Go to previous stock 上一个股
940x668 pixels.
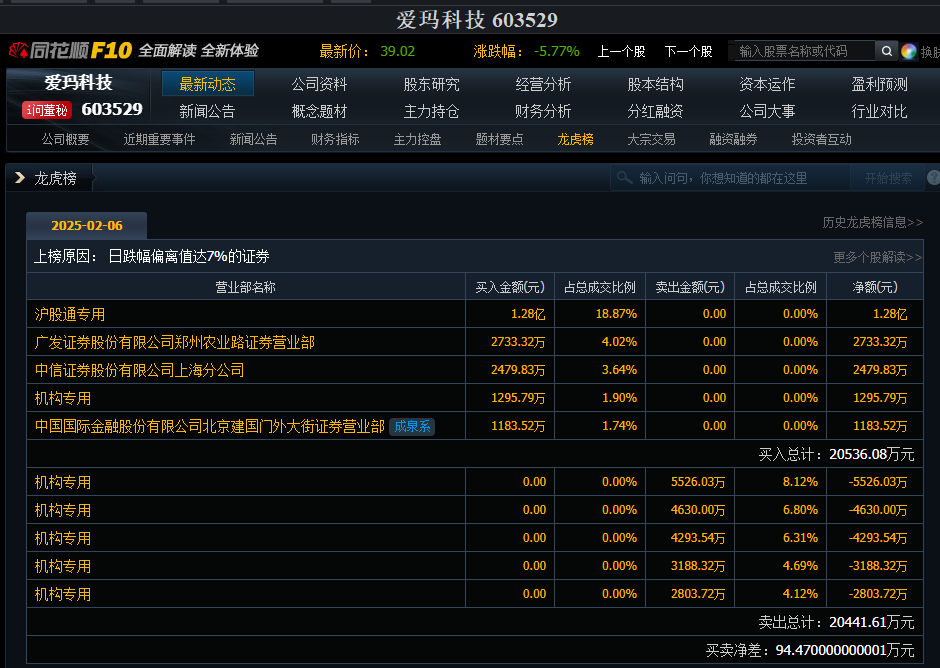[621, 52]
